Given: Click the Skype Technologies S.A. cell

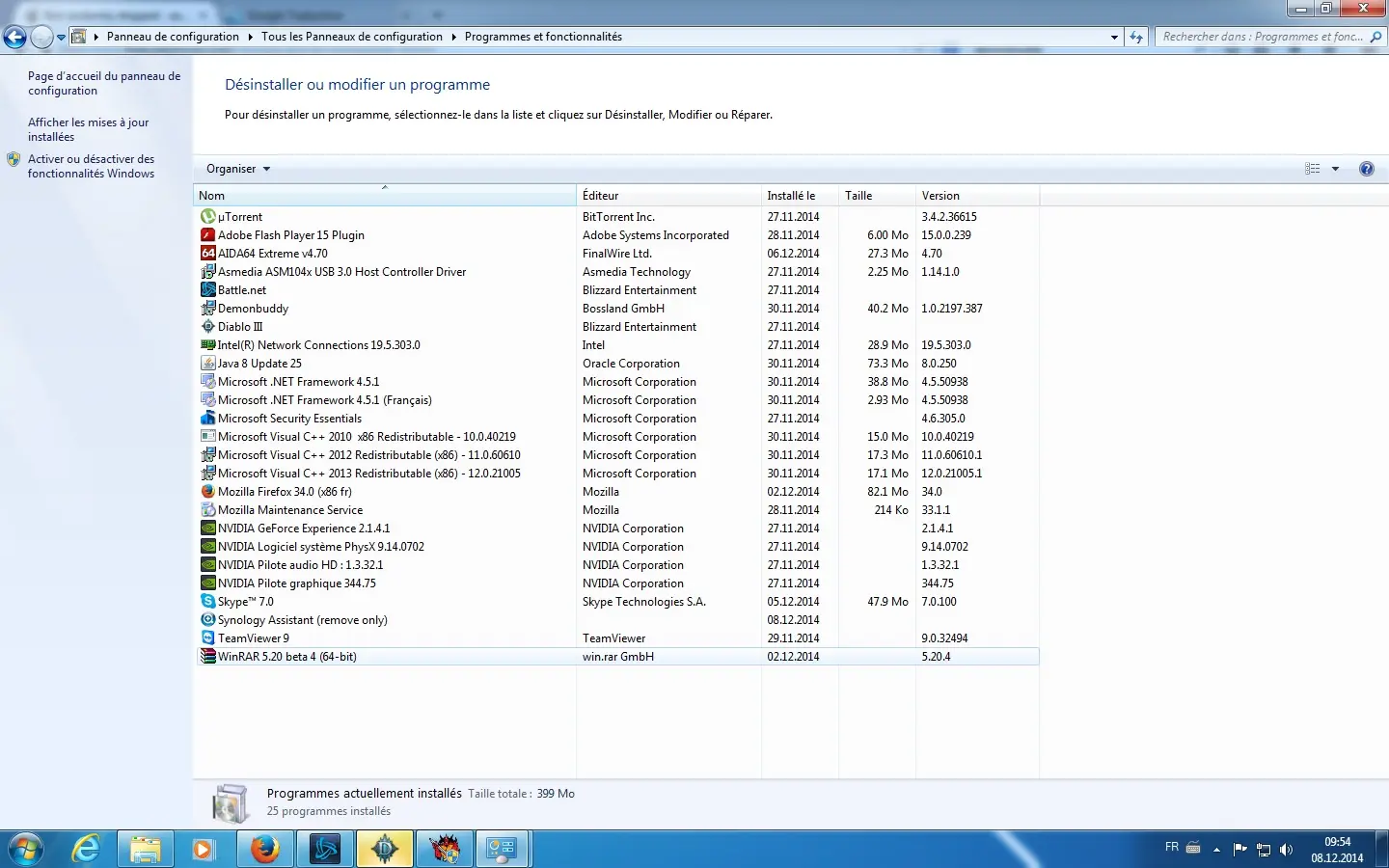Looking at the screenshot, I should 644,602.
